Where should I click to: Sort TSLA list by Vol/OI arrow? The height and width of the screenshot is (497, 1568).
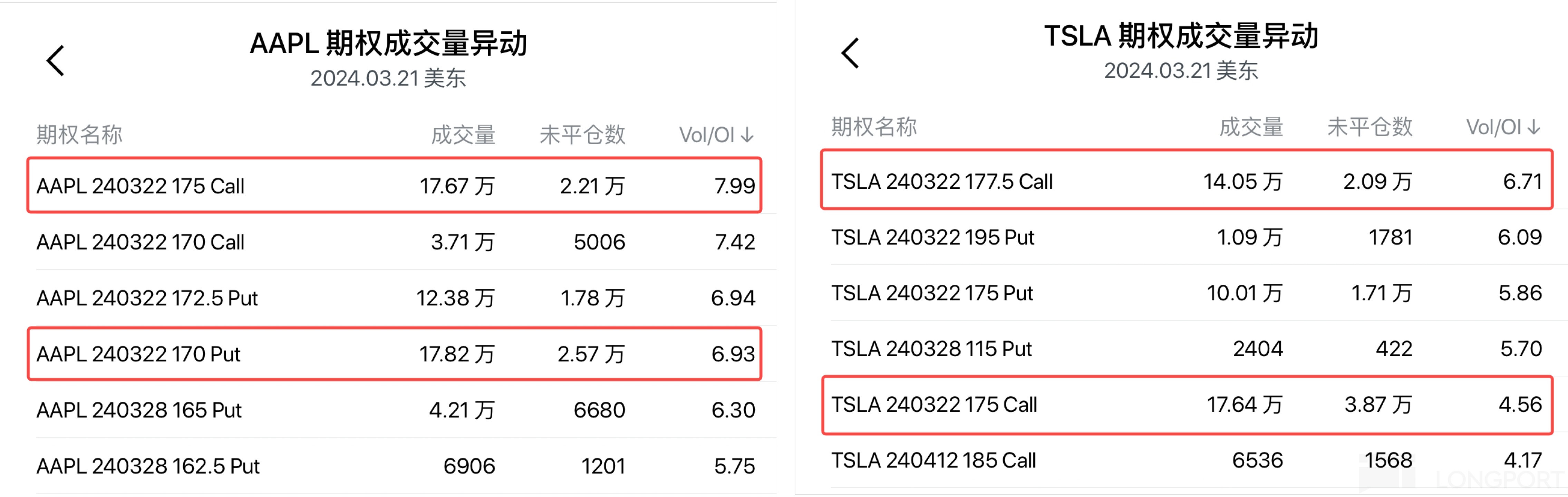click(x=1534, y=127)
